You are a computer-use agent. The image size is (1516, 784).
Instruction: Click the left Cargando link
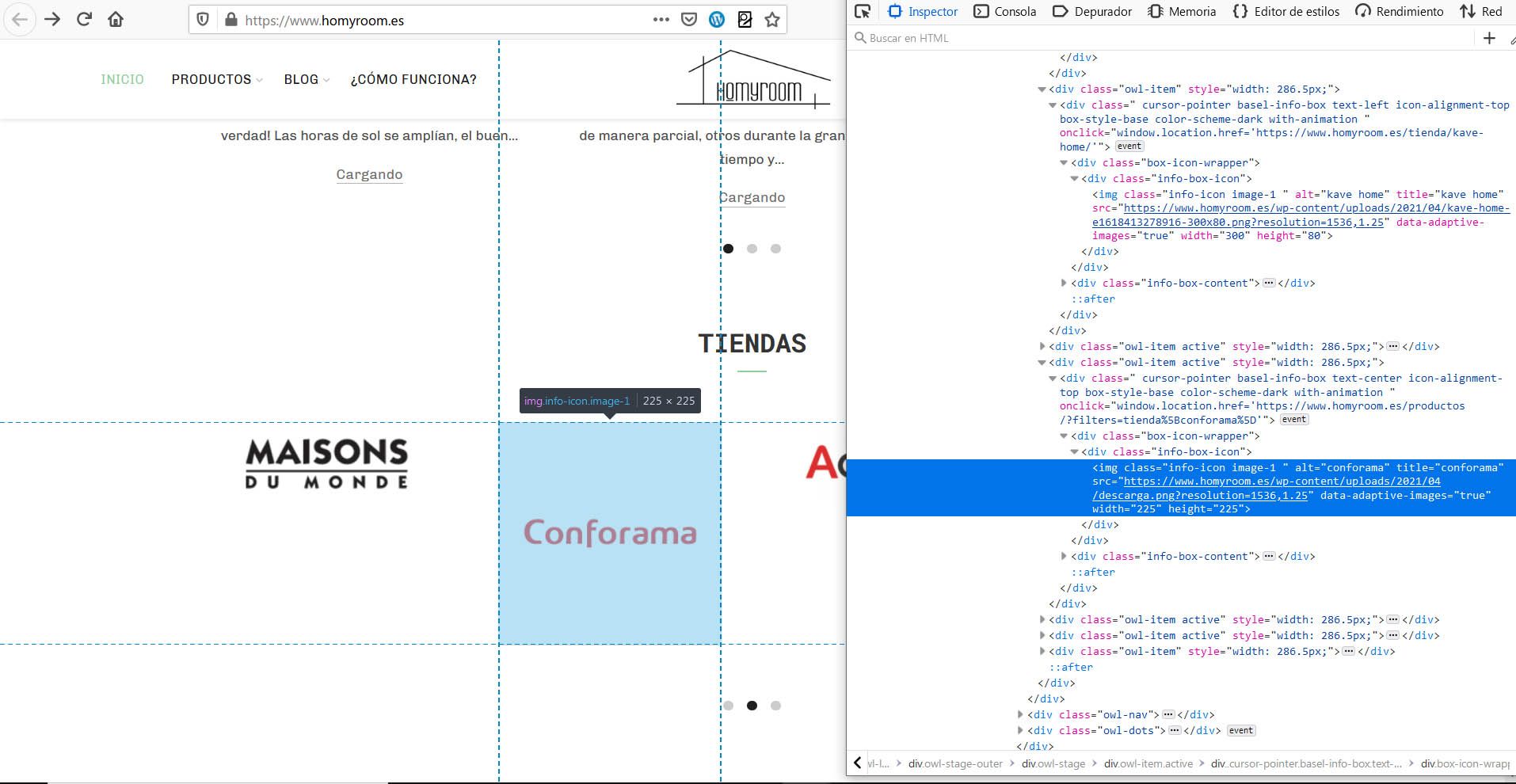click(x=369, y=174)
